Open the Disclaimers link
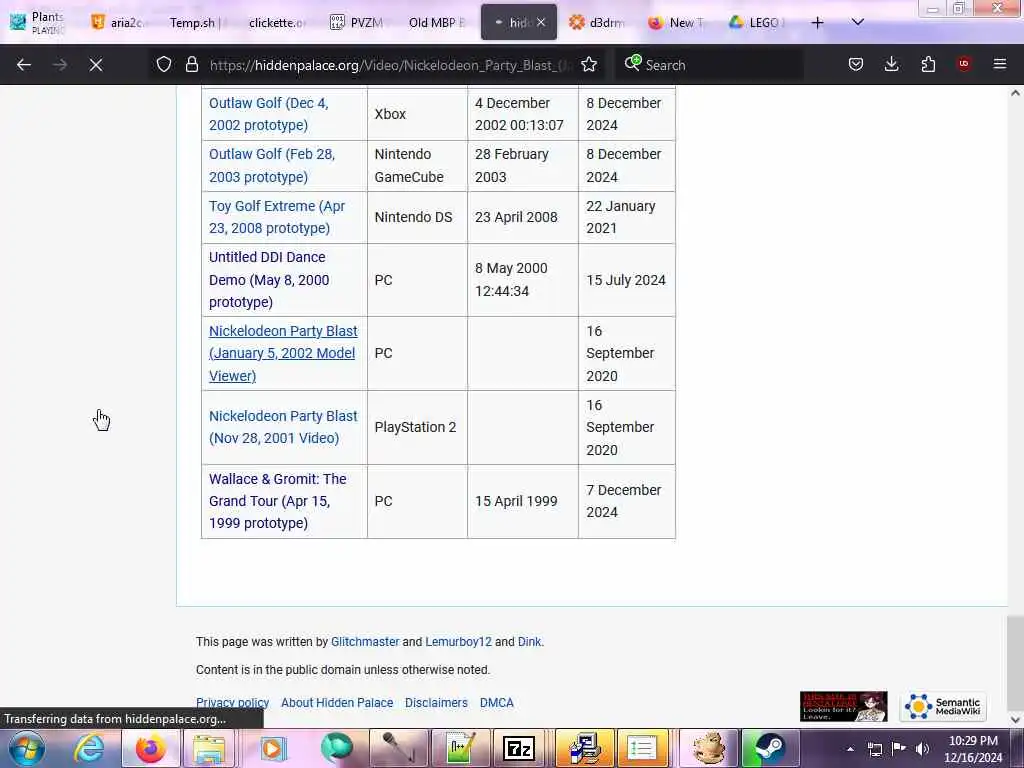 coord(436,703)
